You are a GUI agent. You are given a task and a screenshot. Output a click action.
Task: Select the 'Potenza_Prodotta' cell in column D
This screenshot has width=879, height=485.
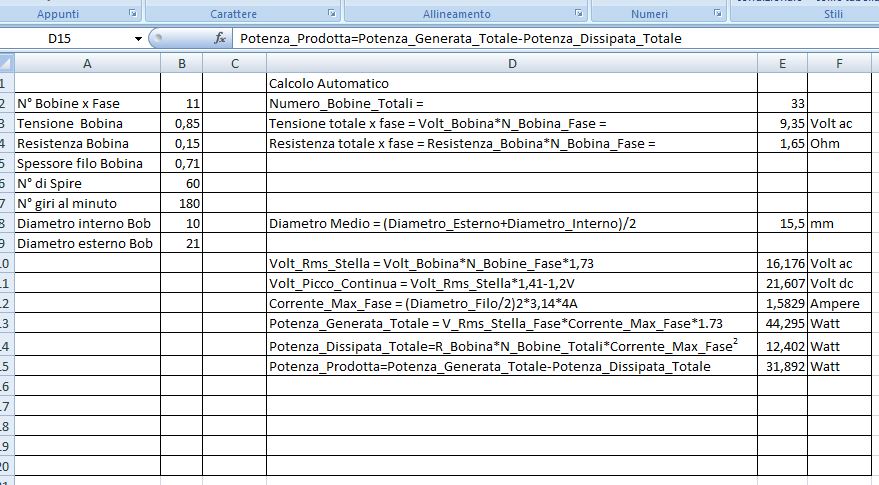tap(512, 366)
